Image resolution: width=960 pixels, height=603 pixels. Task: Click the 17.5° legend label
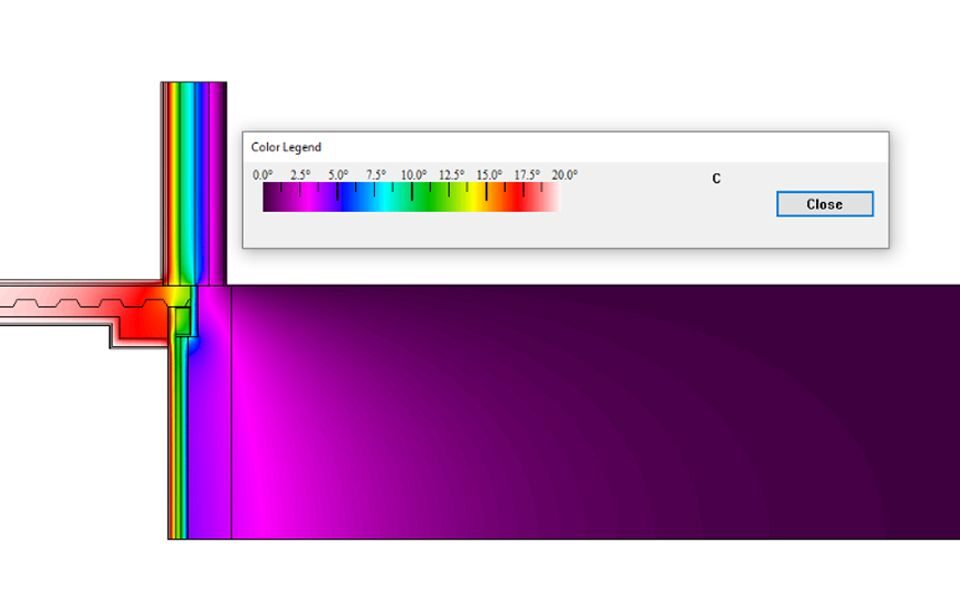pyautogui.click(x=527, y=175)
